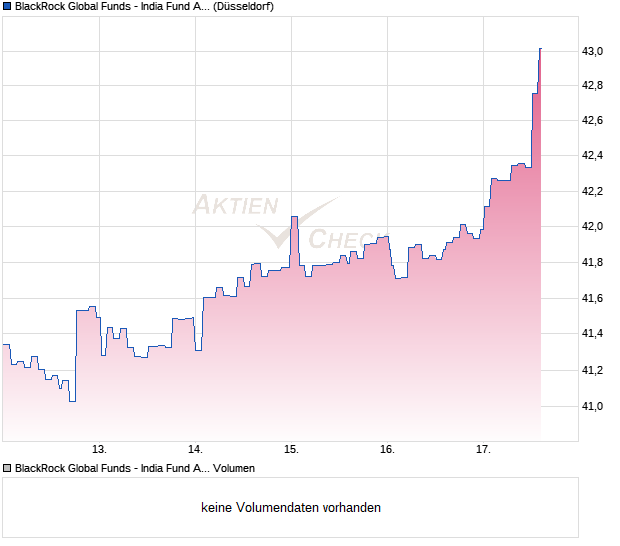This screenshot has height=546, width=620.
Task: Click the 42,4 price axis label
Action: coord(592,155)
